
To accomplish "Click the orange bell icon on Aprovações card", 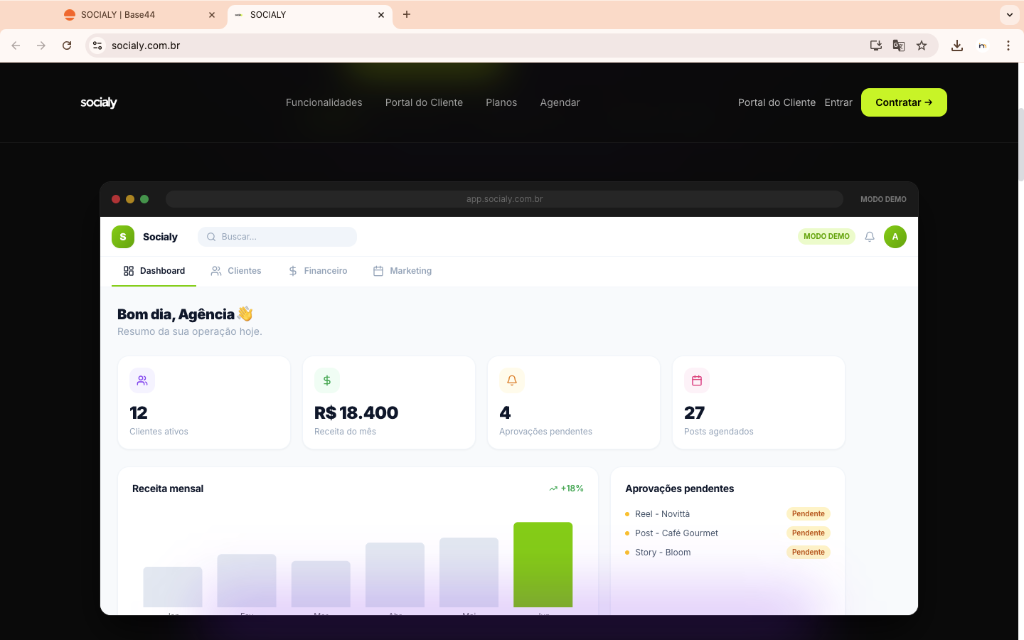I will pos(512,380).
